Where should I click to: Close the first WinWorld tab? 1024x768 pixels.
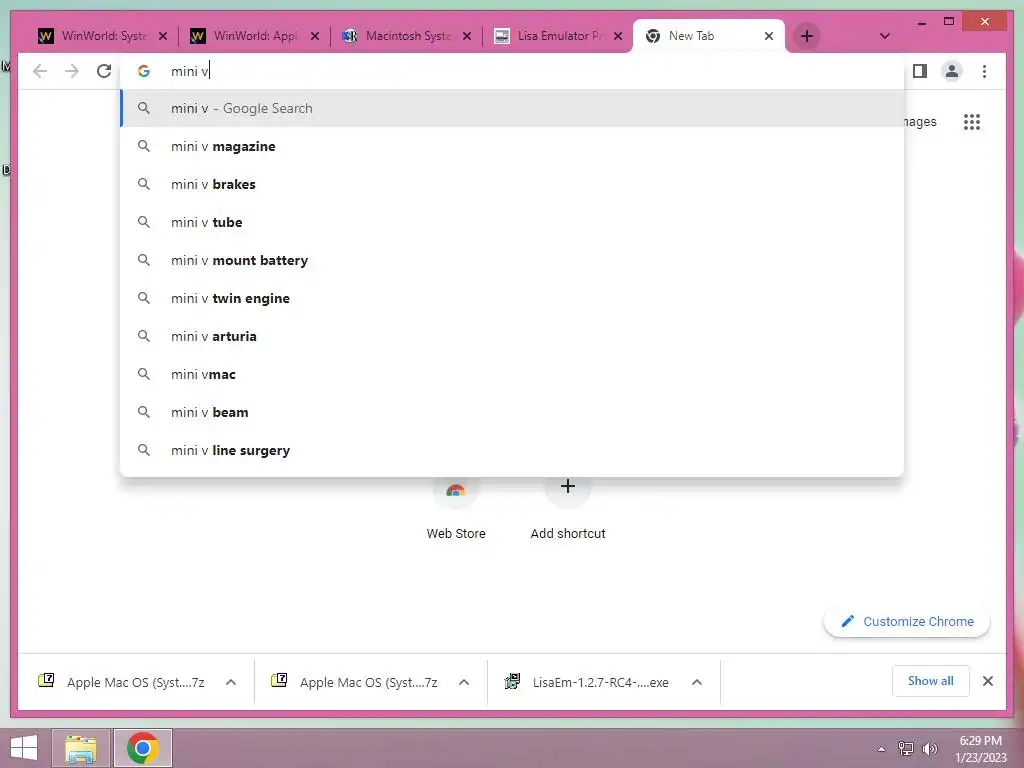pos(163,36)
